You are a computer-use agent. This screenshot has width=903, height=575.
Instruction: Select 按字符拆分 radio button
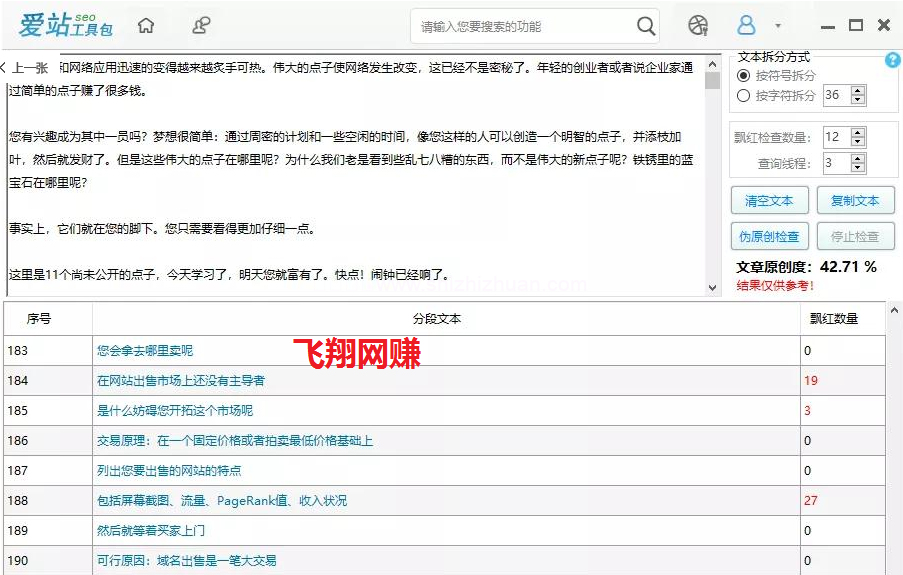coord(743,96)
